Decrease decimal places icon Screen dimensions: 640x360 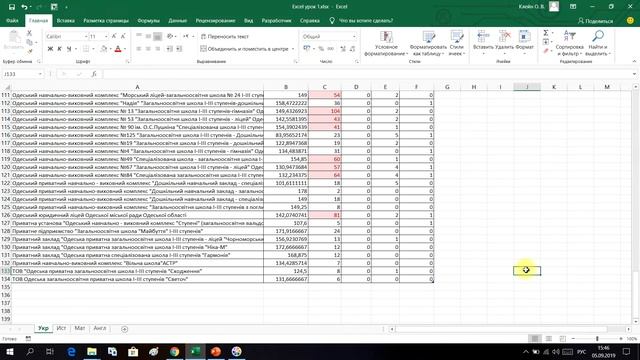[x=352, y=49]
